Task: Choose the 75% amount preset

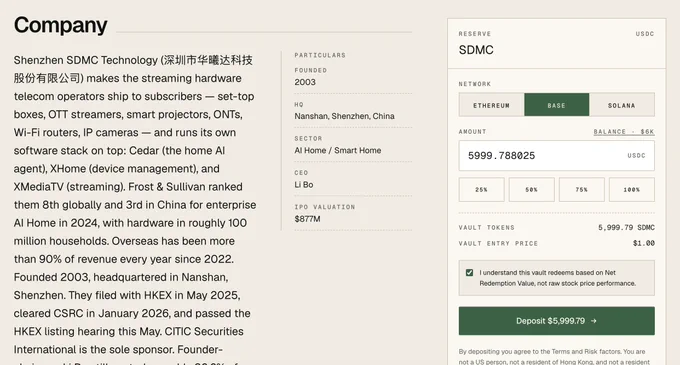Action: coord(582,189)
